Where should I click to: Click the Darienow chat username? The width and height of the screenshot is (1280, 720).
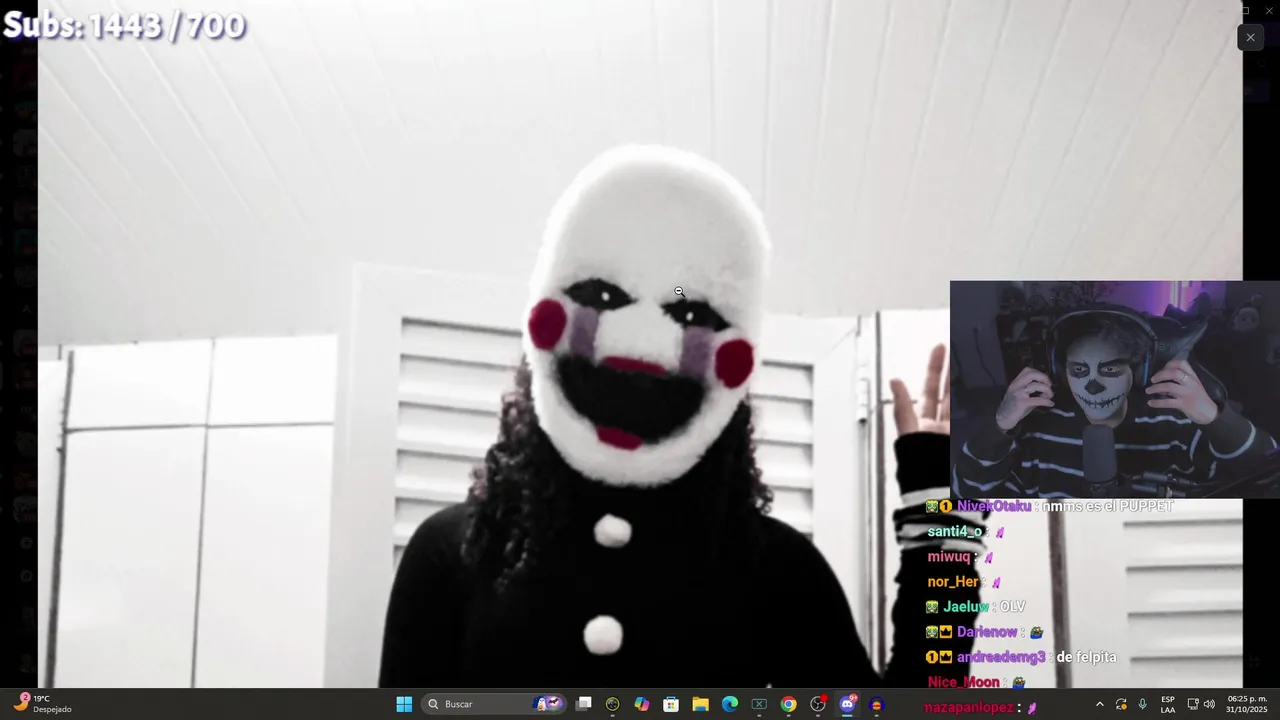[987, 631]
